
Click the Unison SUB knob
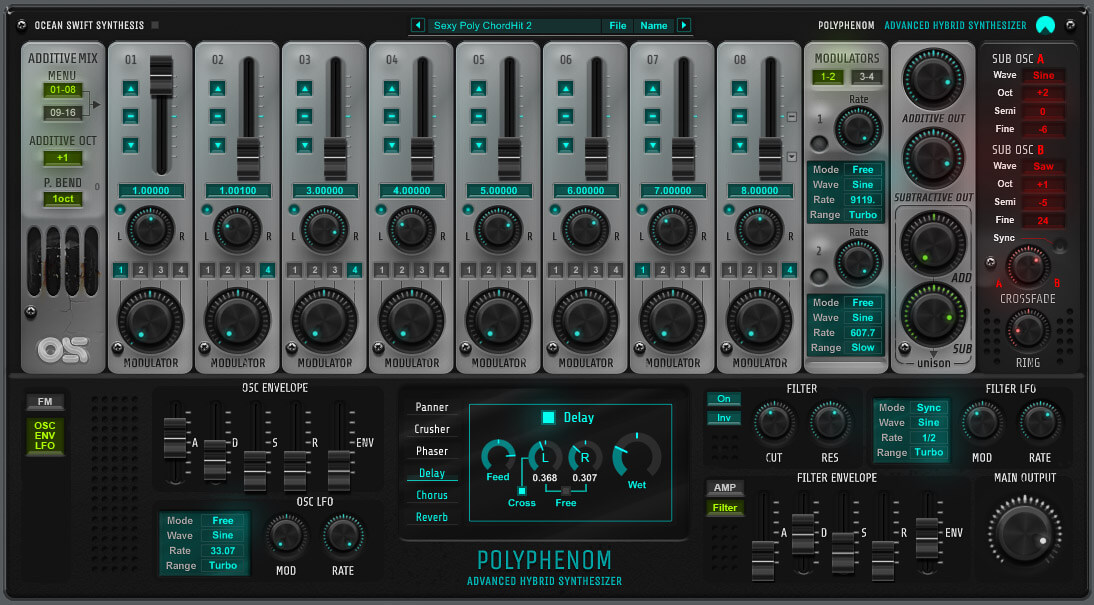coord(933,315)
